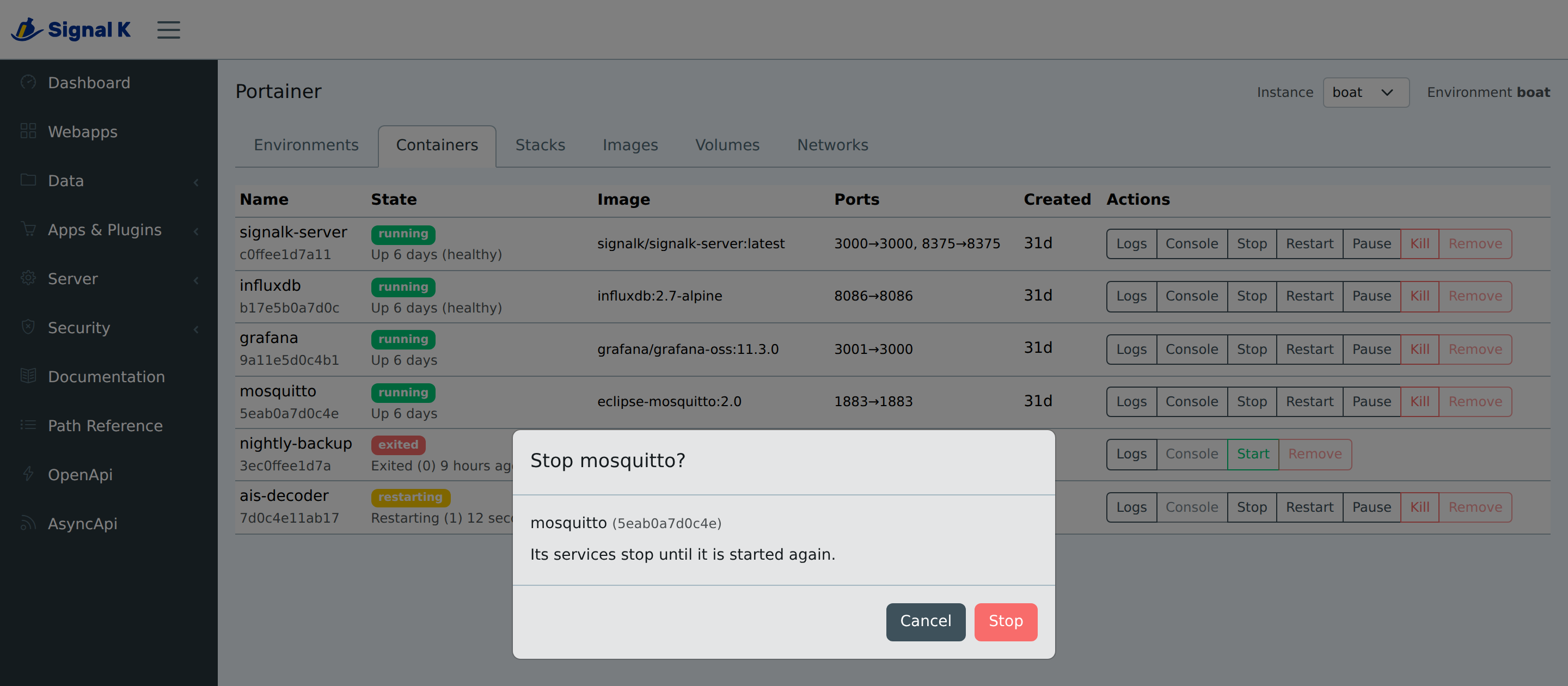
Task: View Logs for influxdb
Action: 1131,296
